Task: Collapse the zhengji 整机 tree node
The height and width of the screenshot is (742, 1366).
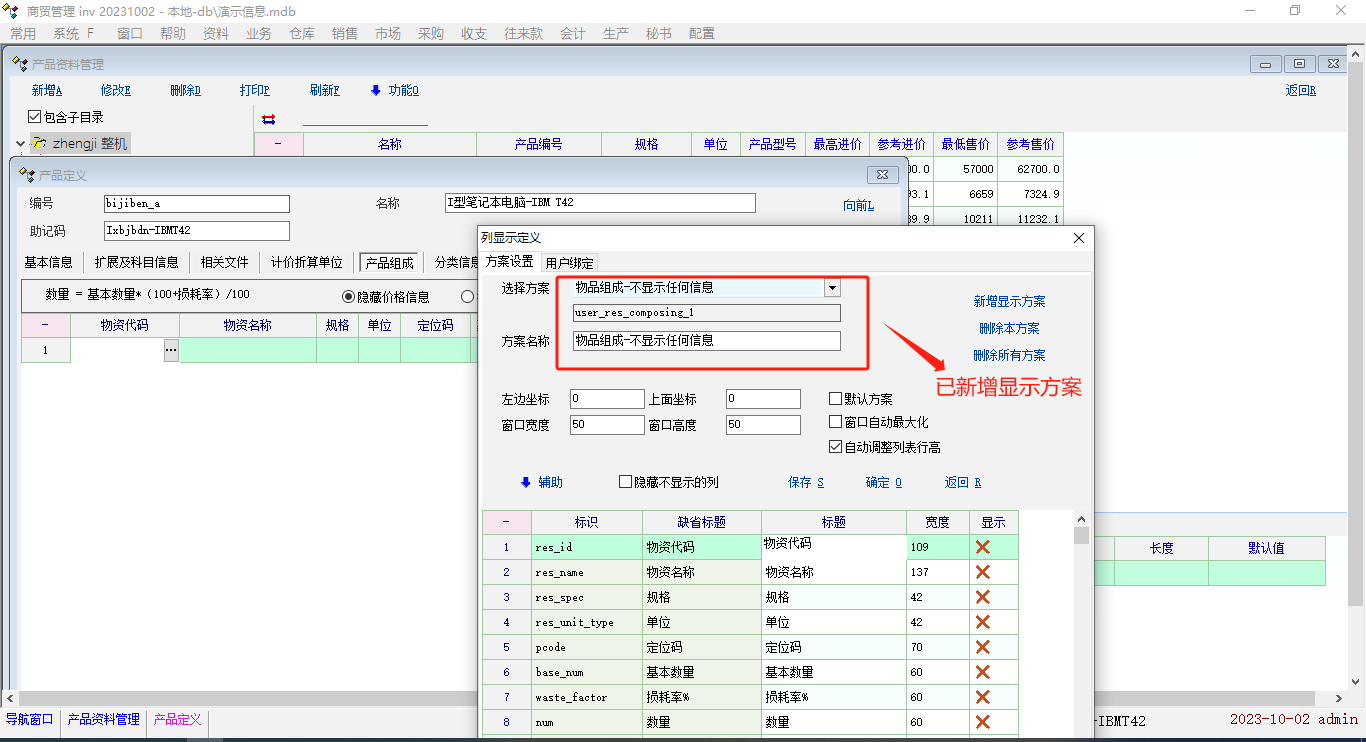Action: coord(20,144)
